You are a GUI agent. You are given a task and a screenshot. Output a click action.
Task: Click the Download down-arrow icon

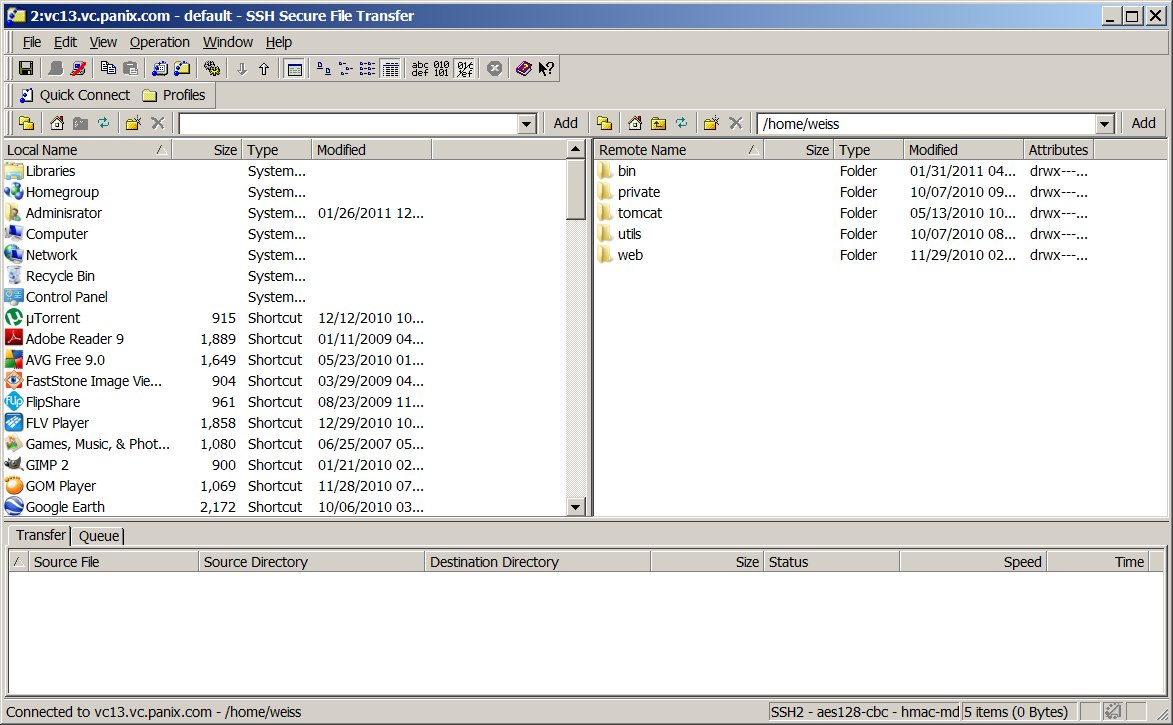pos(242,69)
